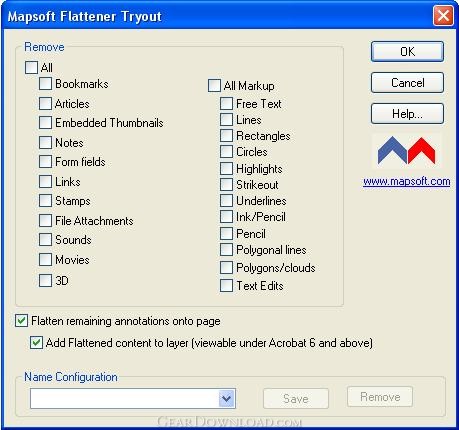Screen dimensions: 459x430
Task: Click inside the Name Configuration combo box field
Action: coord(124,398)
